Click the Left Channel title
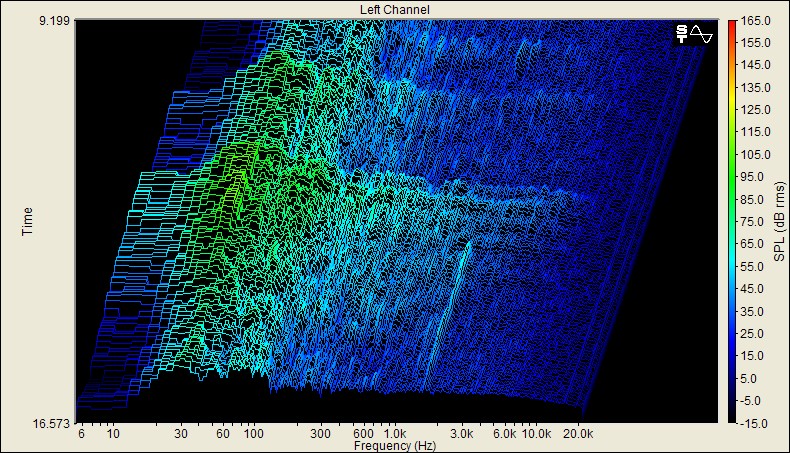 [x=395, y=9]
